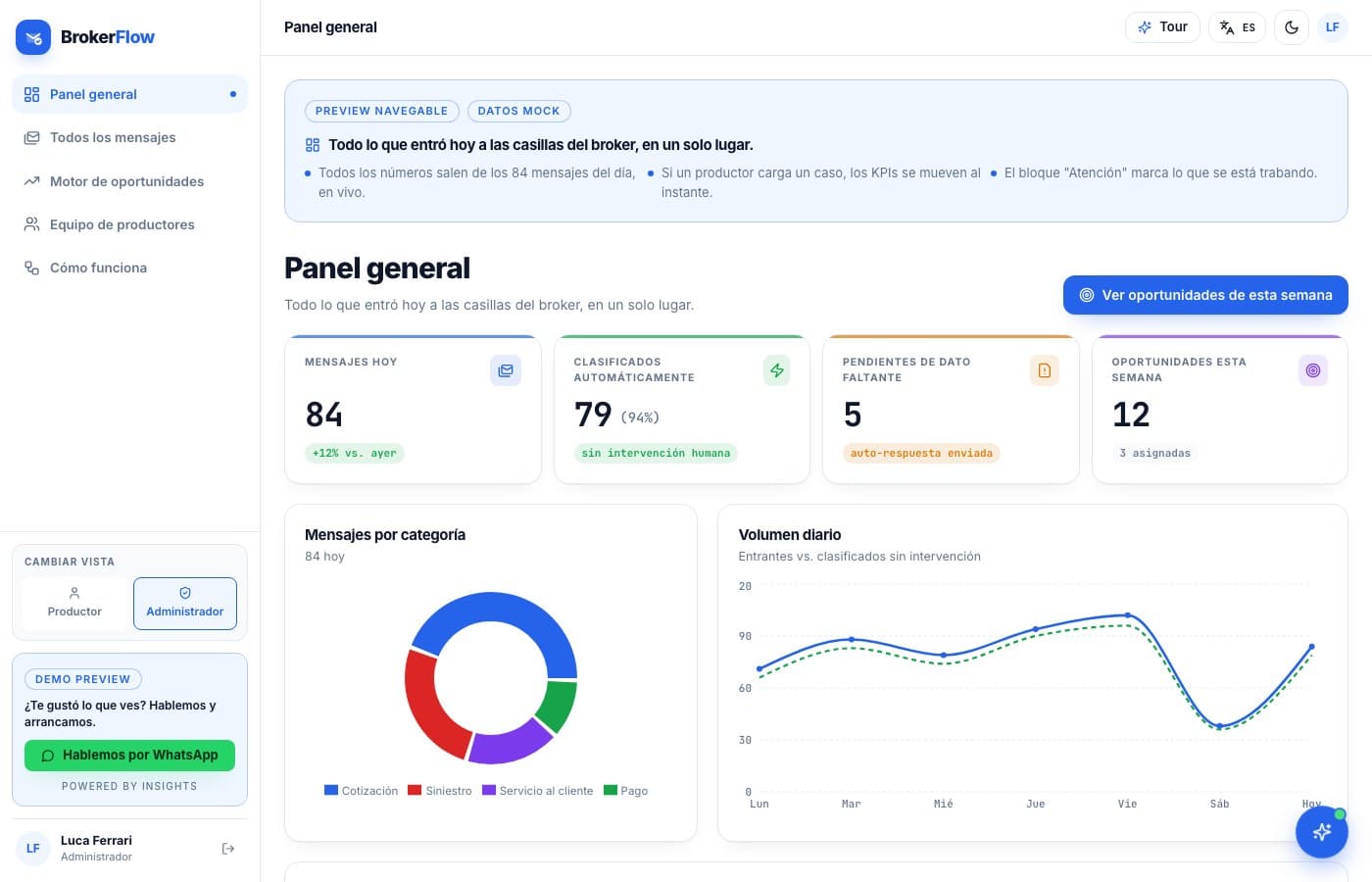Click the floating sparkle assistant button
Viewport: 1372px width, 882px height.
[x=1321, y=832]
